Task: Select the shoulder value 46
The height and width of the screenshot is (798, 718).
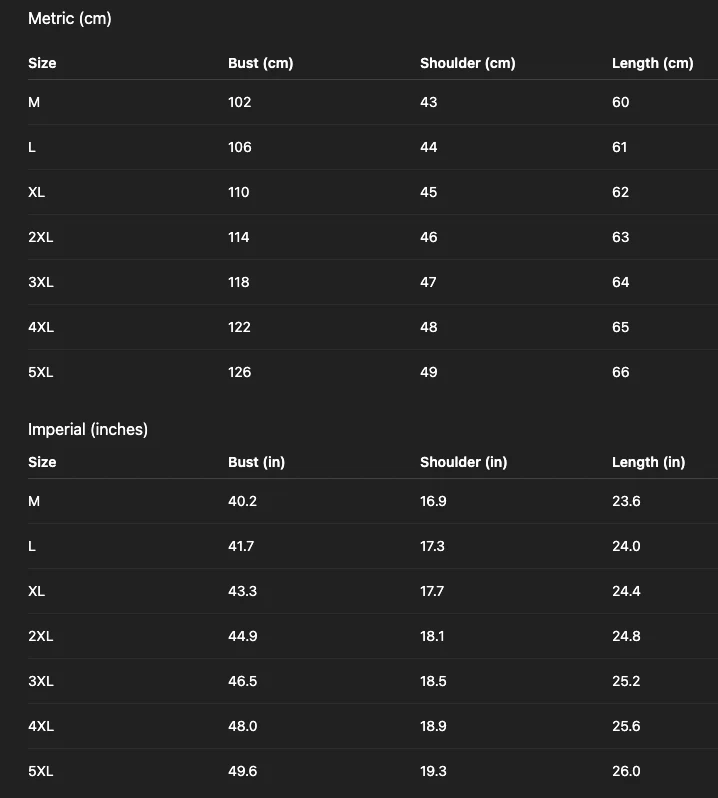Action: click(x=428, y=237)
